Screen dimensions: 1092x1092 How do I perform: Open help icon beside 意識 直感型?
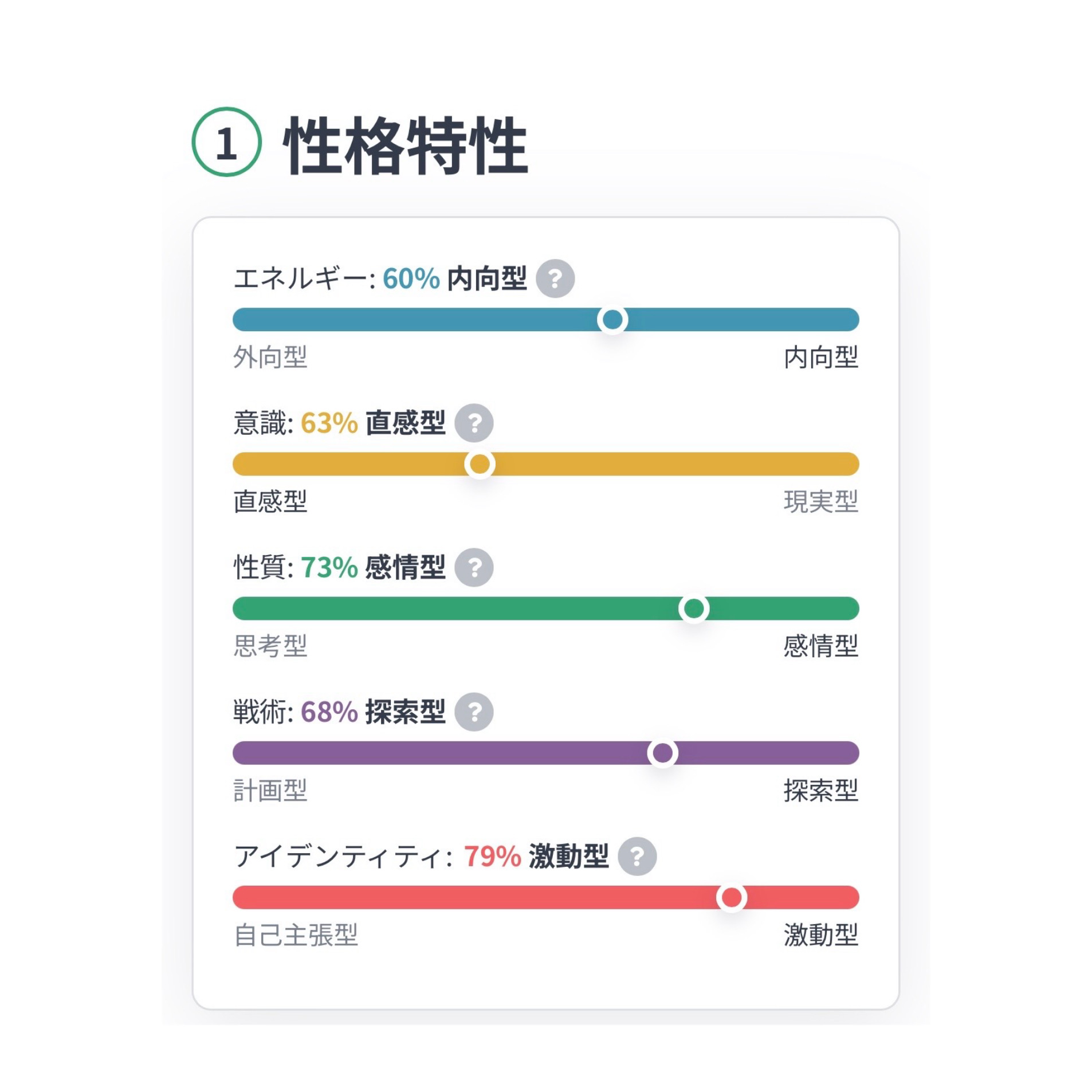(474, 423)
